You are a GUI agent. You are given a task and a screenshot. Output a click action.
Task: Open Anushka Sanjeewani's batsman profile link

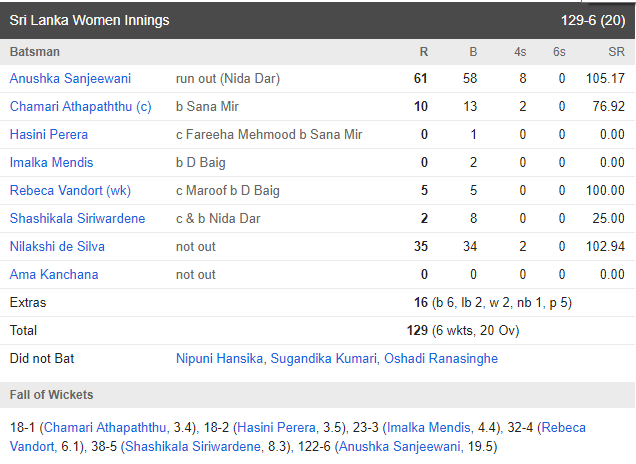click(x=70, y=78)
